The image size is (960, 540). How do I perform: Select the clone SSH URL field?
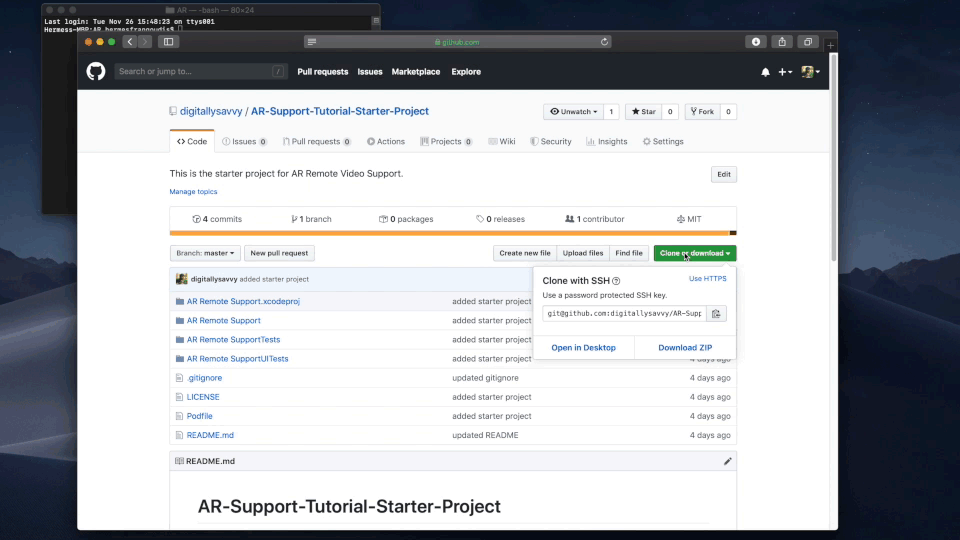(x=624, y=313)
